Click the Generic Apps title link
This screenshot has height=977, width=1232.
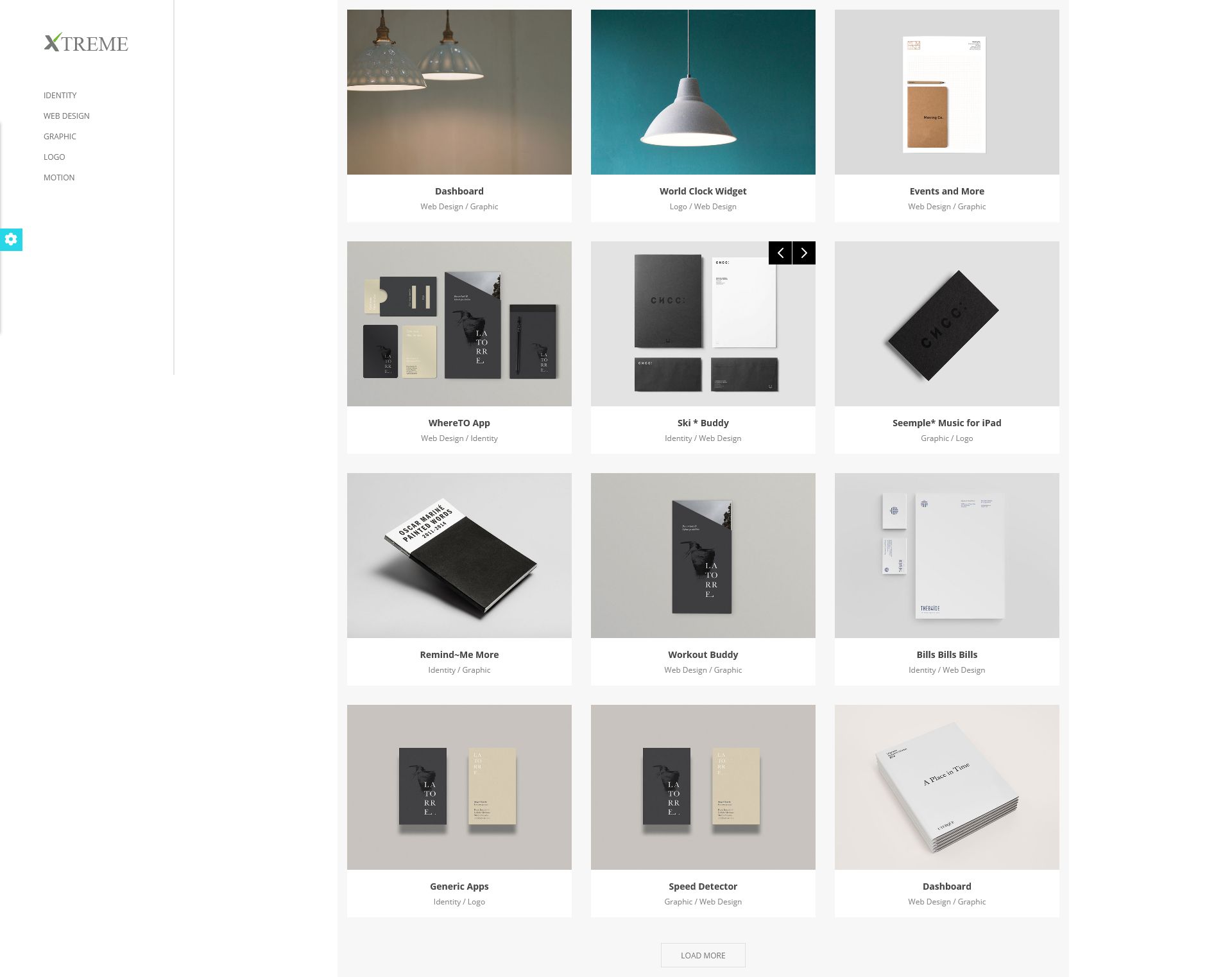pos(459,886)
